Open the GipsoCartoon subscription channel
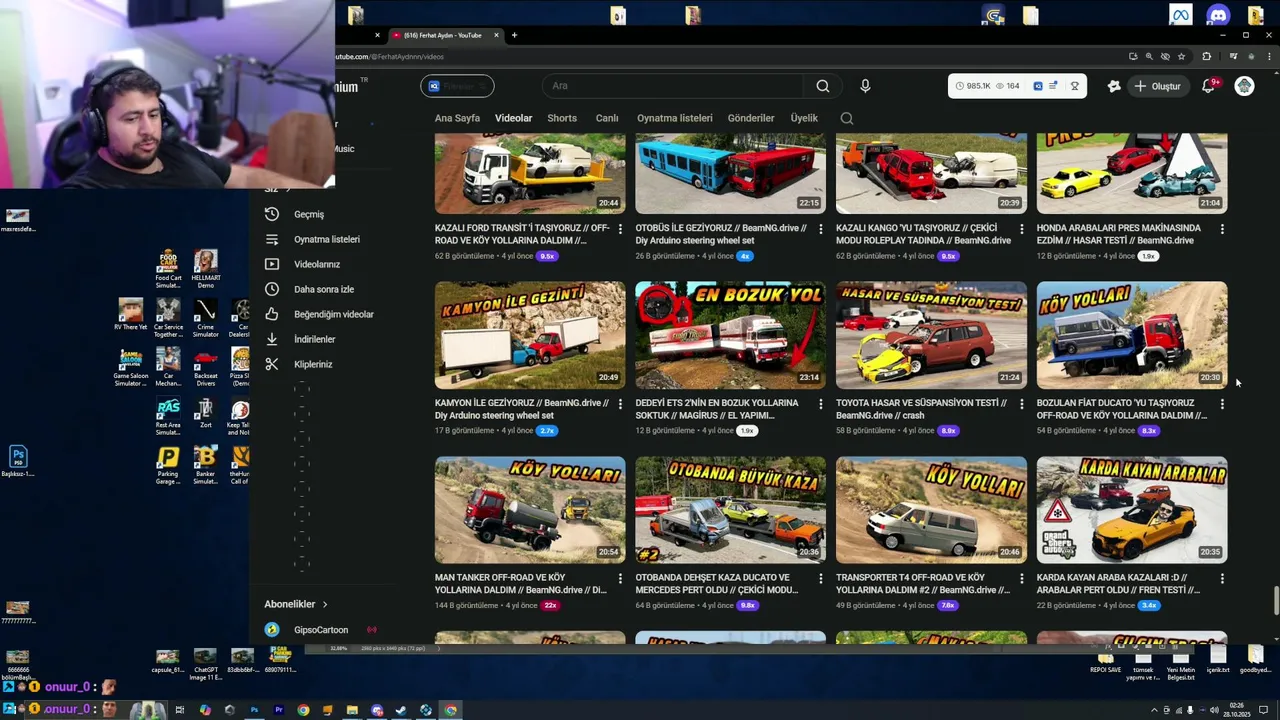The image size is (1280, 720). pos(320,630)
